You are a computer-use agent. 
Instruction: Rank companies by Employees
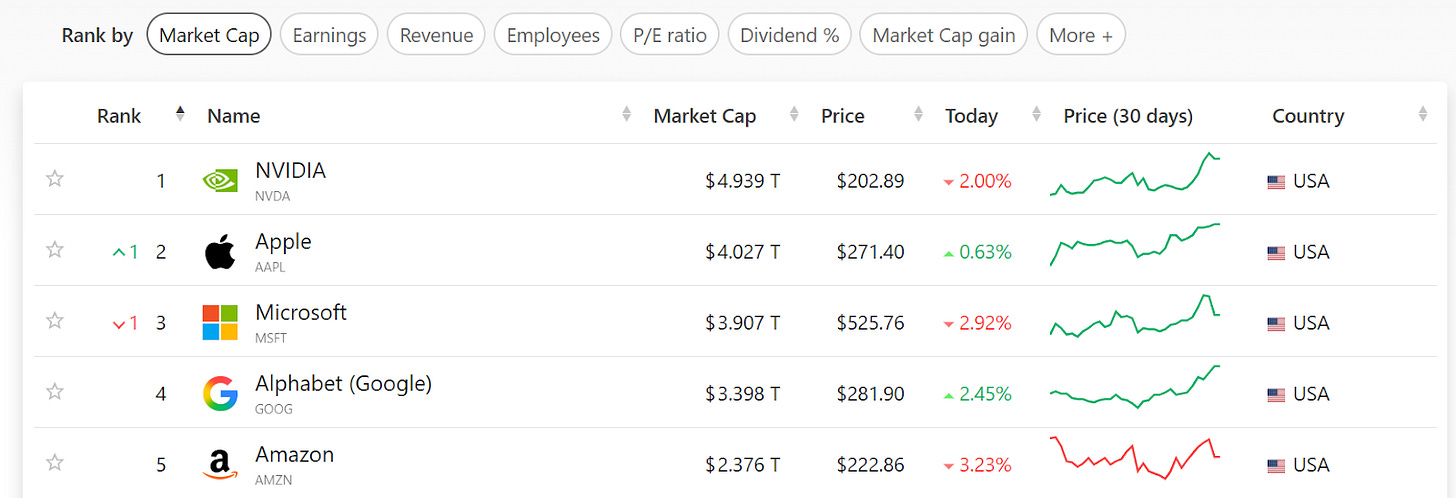(553, 35)
